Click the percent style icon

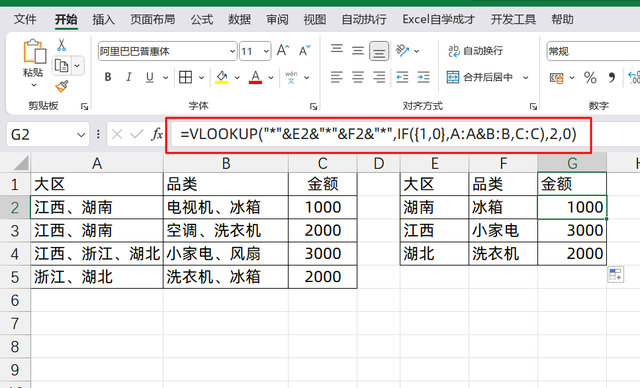click(590, 77)
